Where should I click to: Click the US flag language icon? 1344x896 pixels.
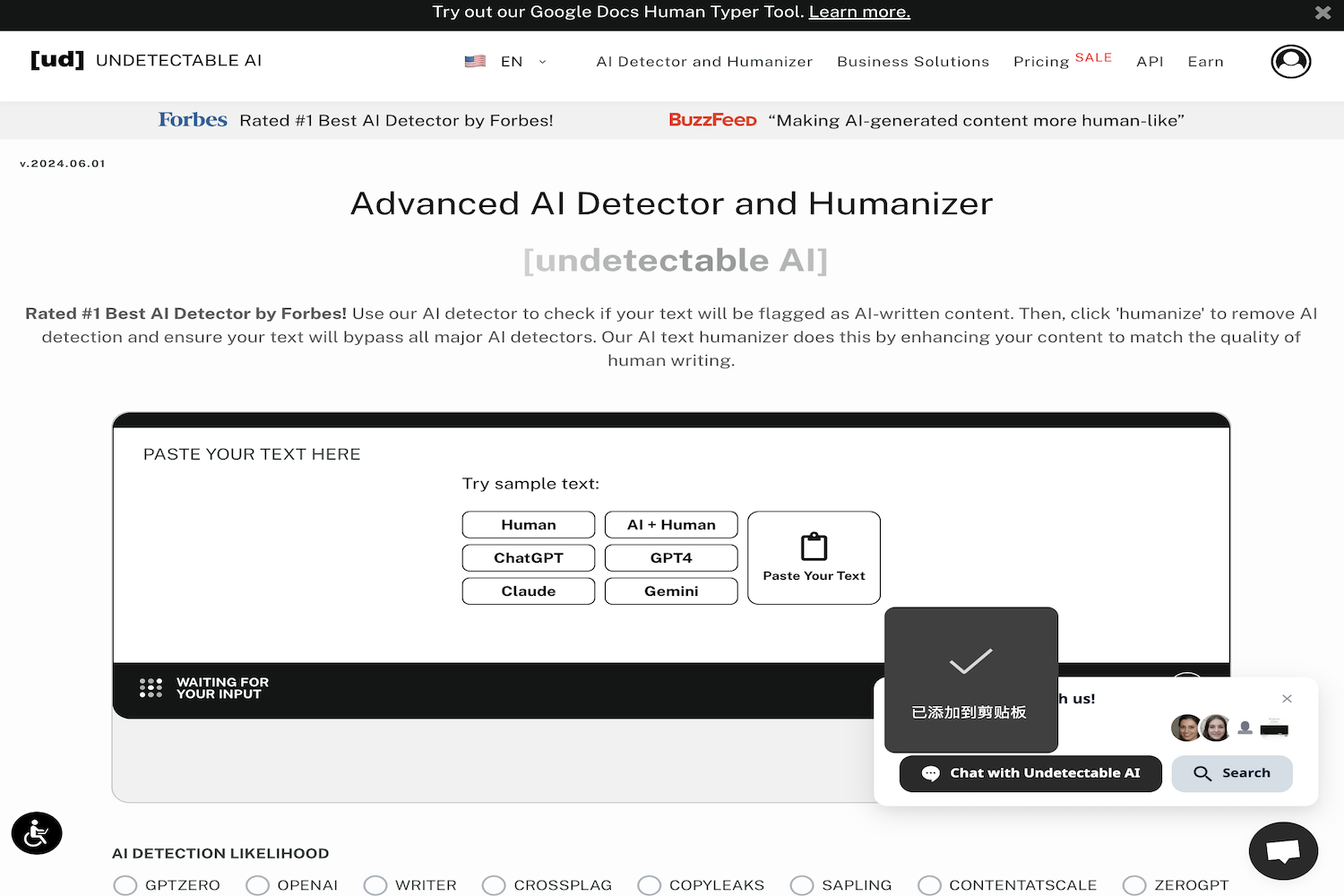coord(475,61)
